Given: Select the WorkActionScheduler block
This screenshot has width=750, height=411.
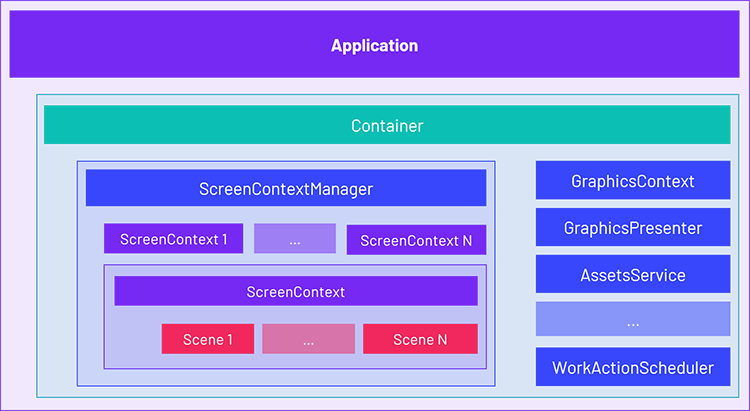Looking at the screenshot, I should (x=633, y=368).
